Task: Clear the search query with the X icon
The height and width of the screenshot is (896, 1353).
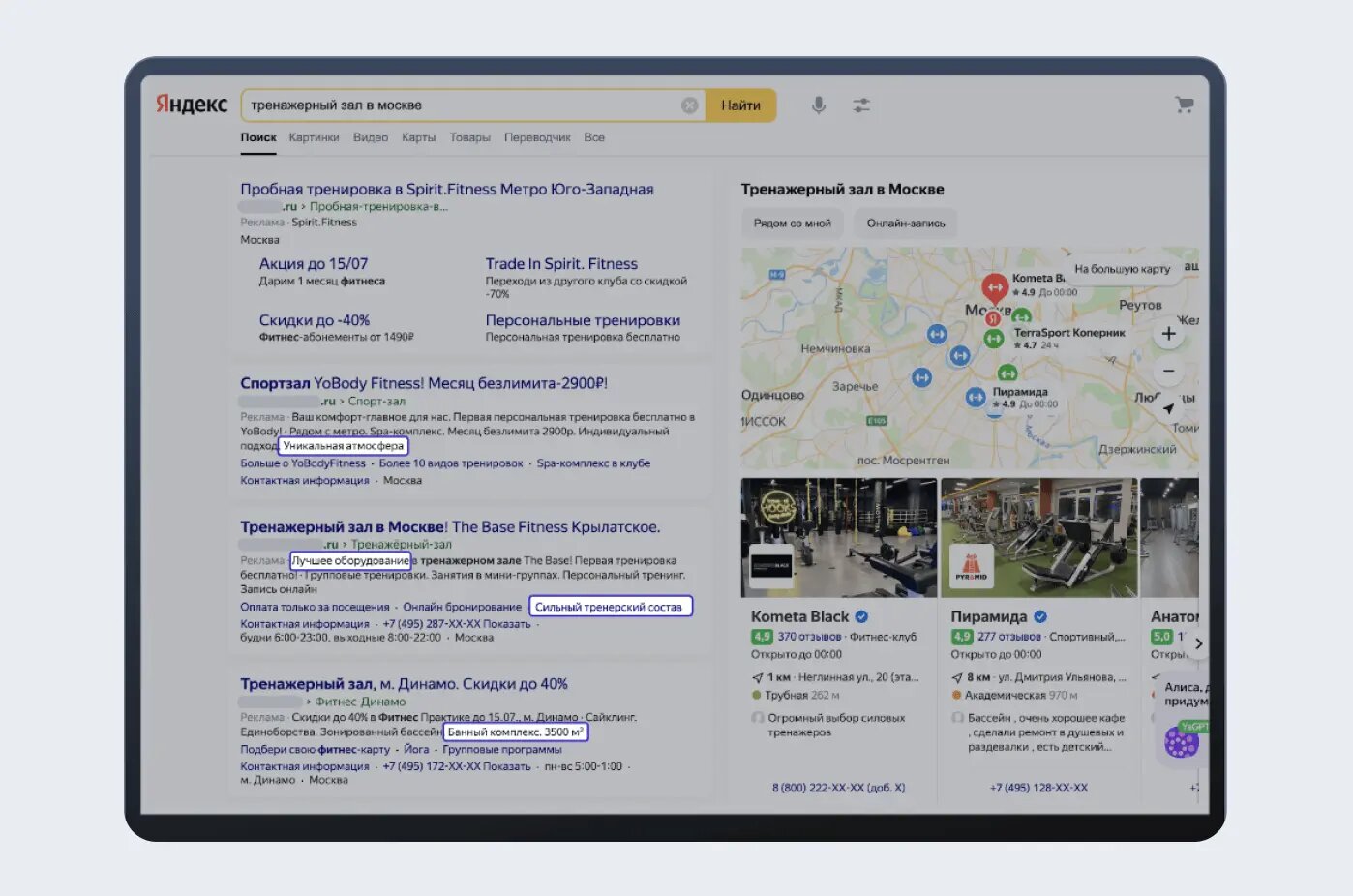Action: [x=689, y=105]
